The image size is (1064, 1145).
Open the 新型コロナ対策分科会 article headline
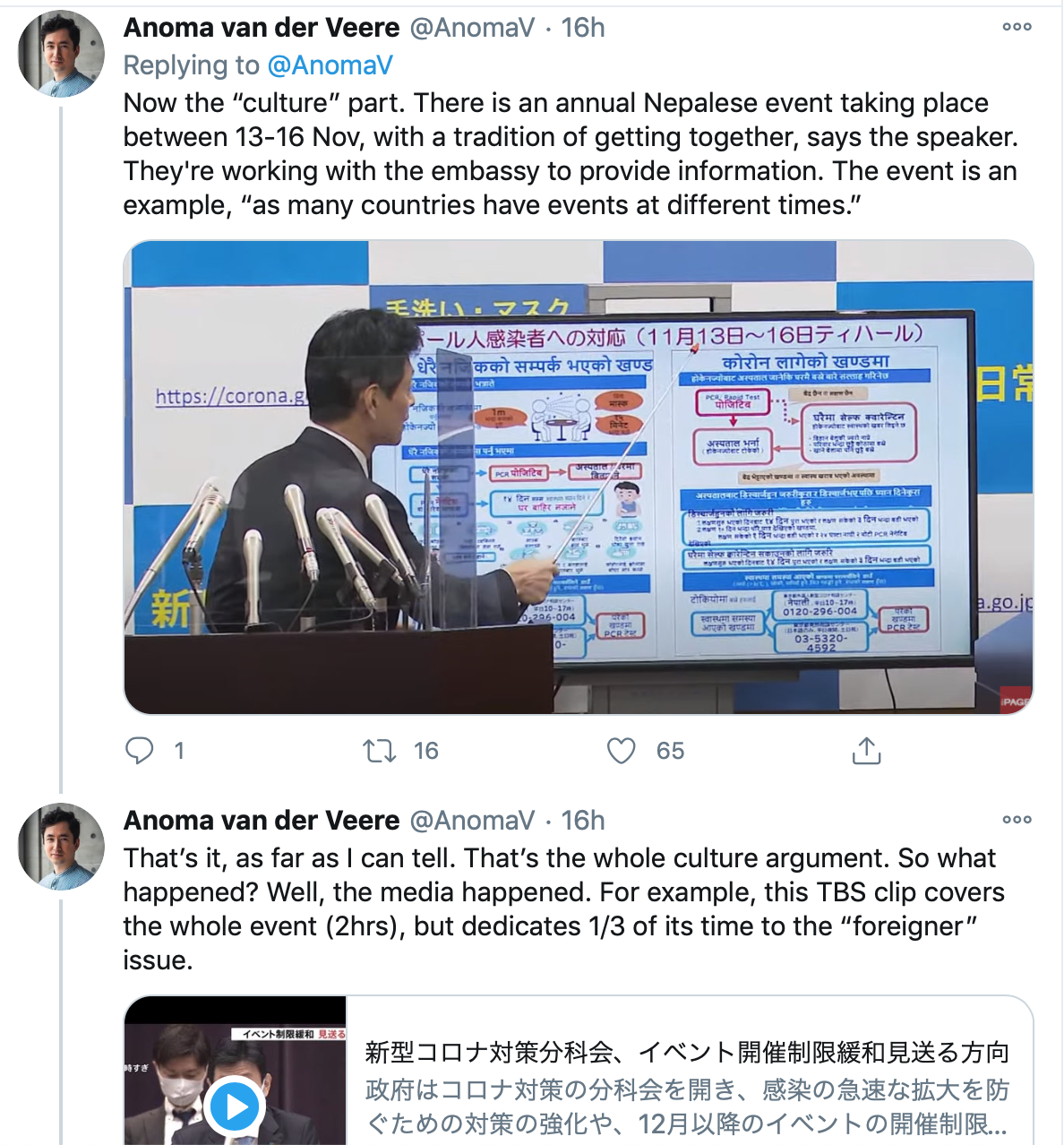[x=687, y=1052]
